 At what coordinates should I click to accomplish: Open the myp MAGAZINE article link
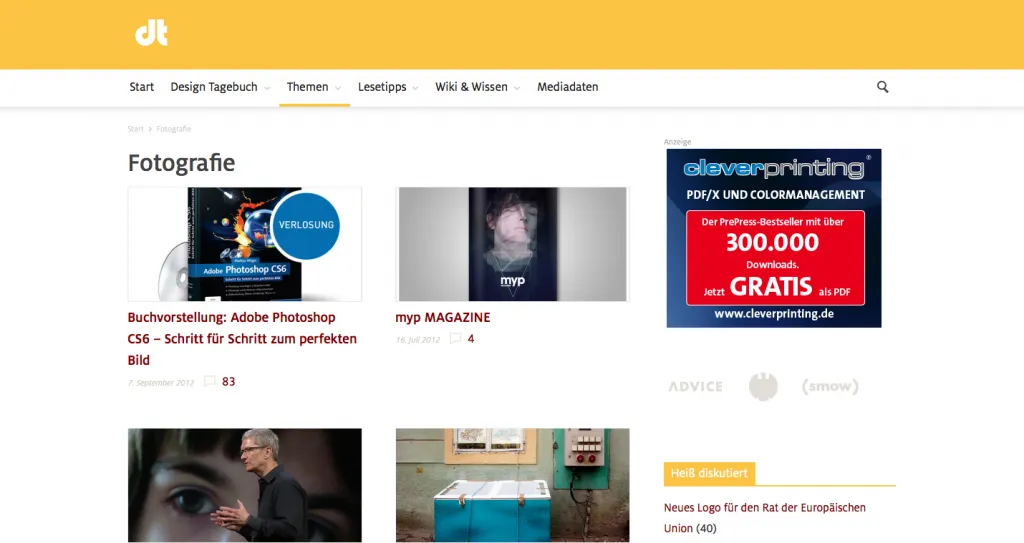pyautogui.click(x=443, y=318)
